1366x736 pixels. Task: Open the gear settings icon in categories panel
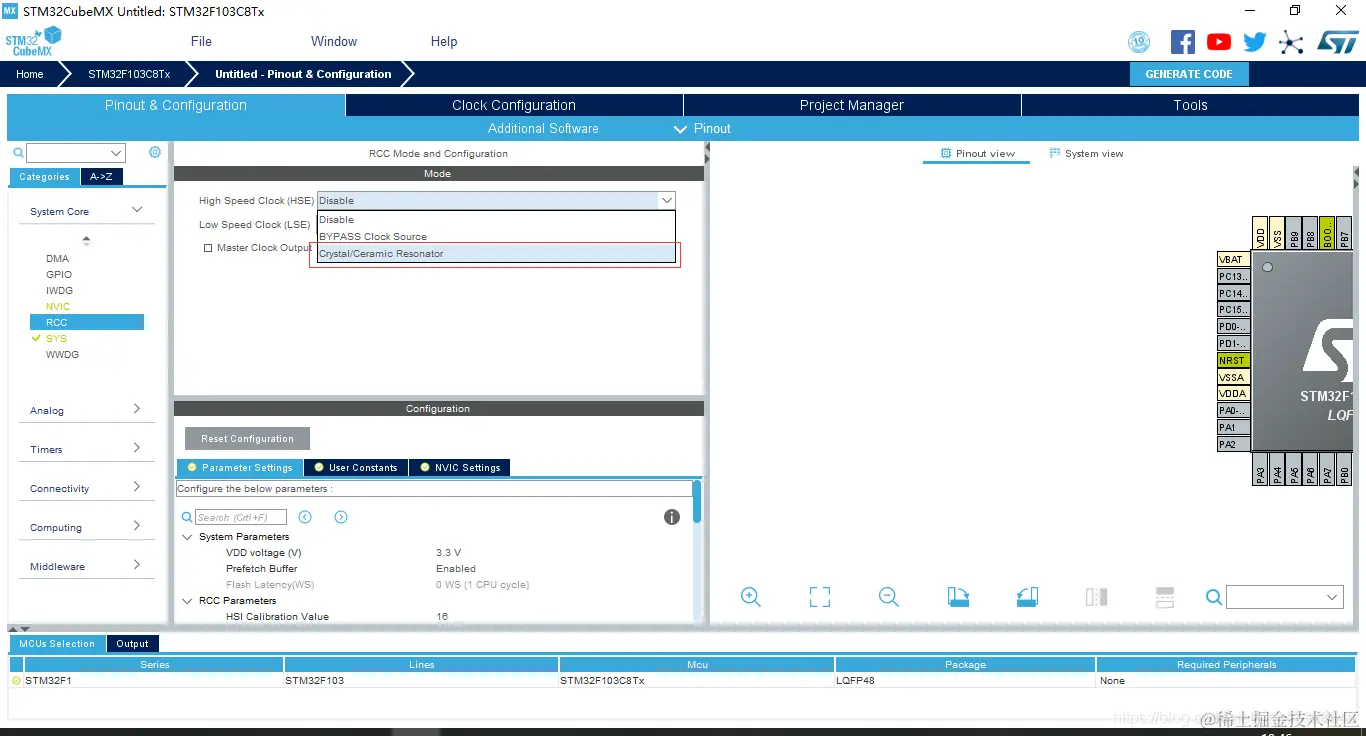pyautogui.click(x=155, y=152)
